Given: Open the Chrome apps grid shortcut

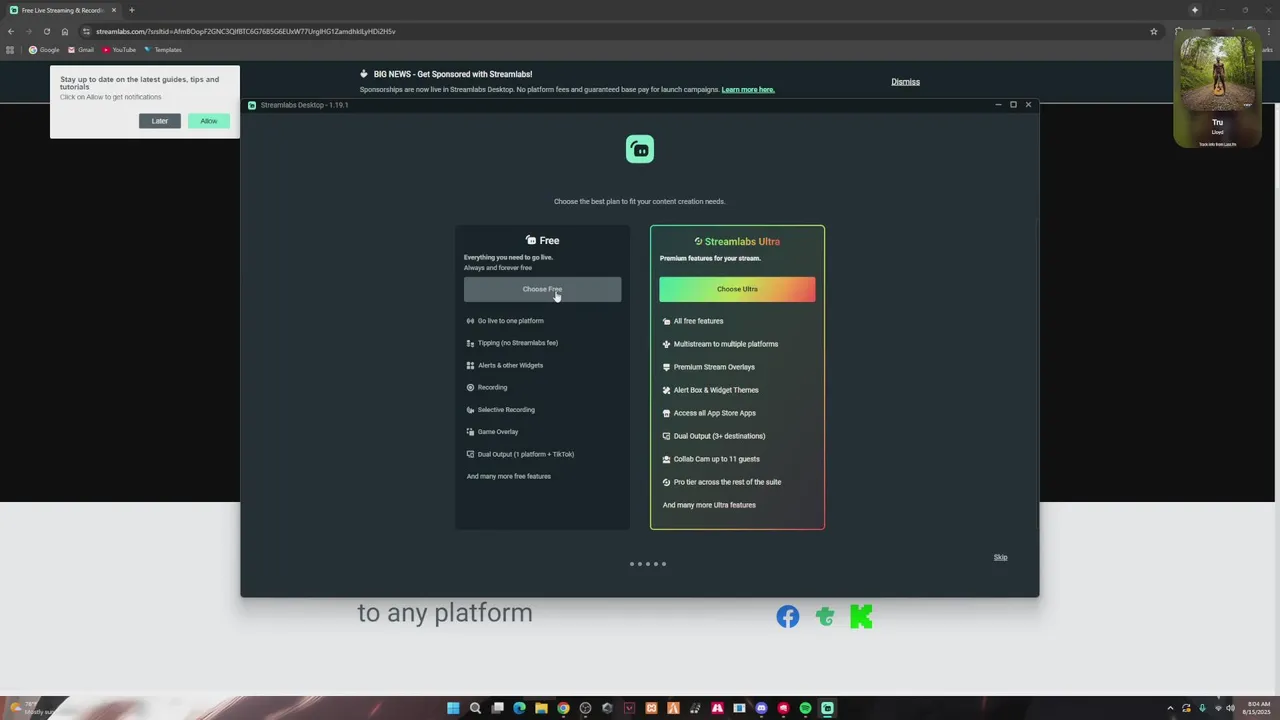Looking at the screenshot, I should tap(11, 50).
